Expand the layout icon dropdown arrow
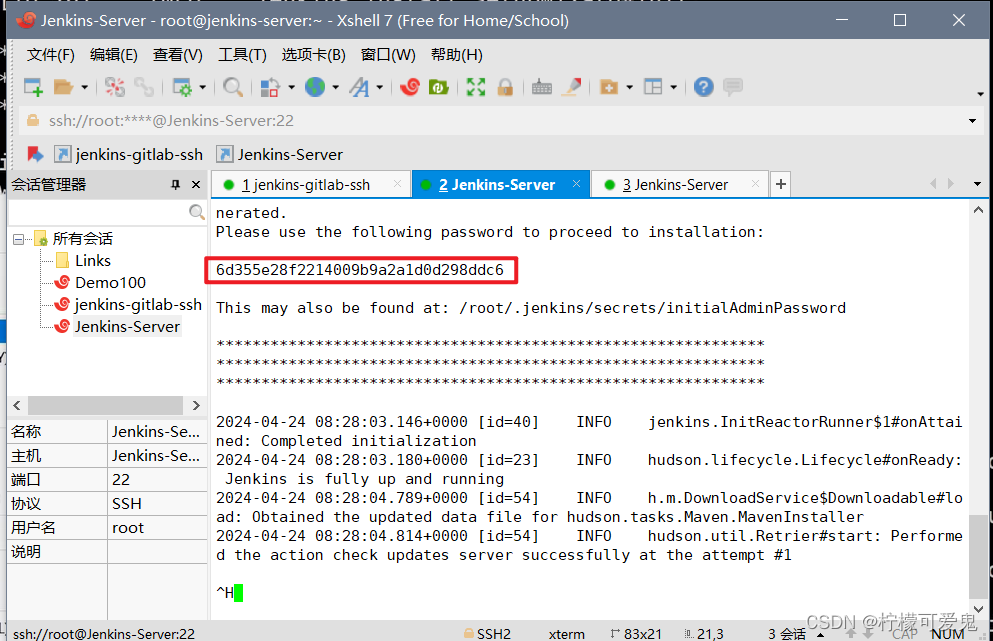This screenshot has height=641, width=993. (673, 87)
